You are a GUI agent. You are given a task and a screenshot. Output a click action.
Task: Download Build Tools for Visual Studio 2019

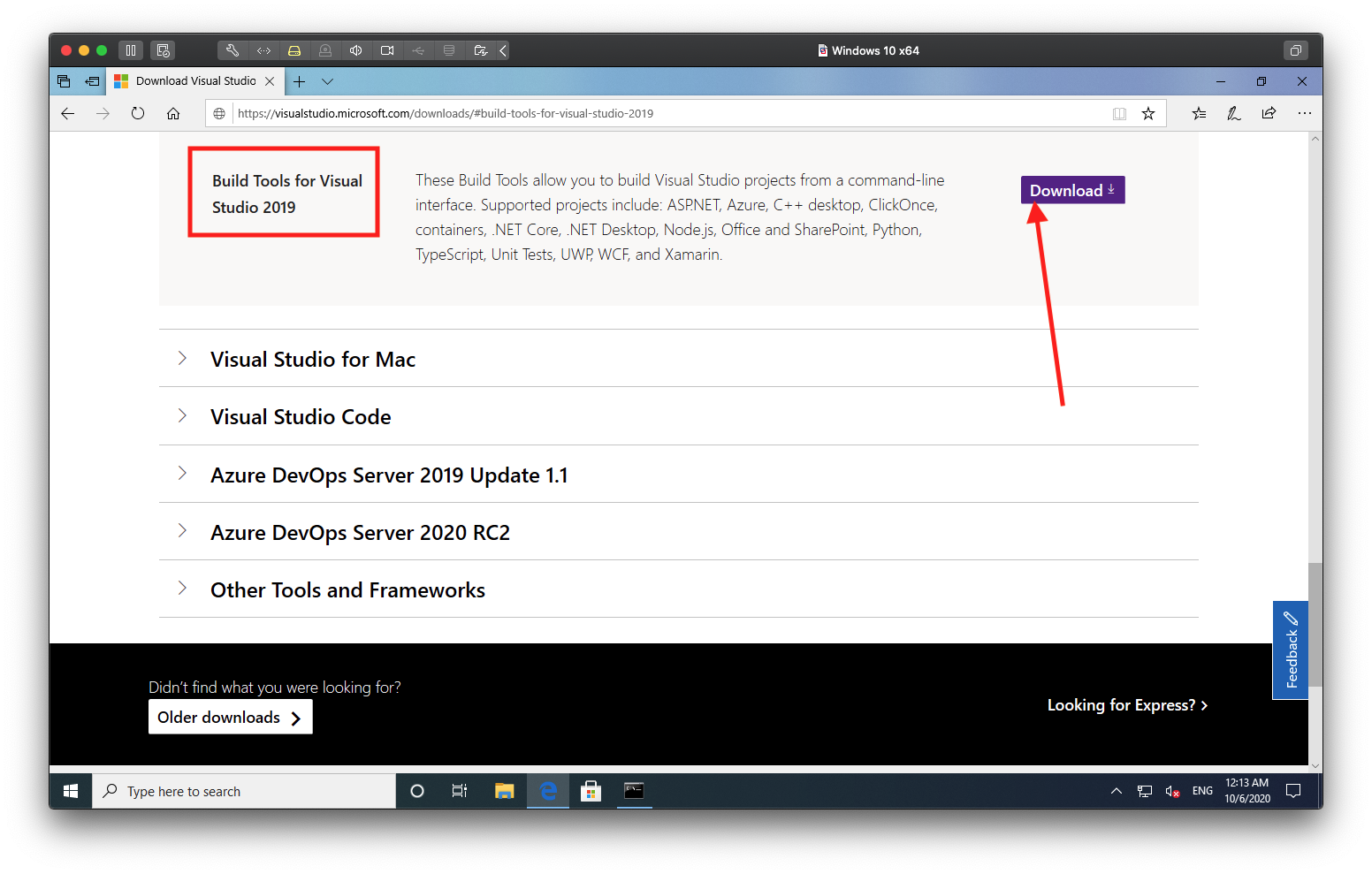(1072, 190)
